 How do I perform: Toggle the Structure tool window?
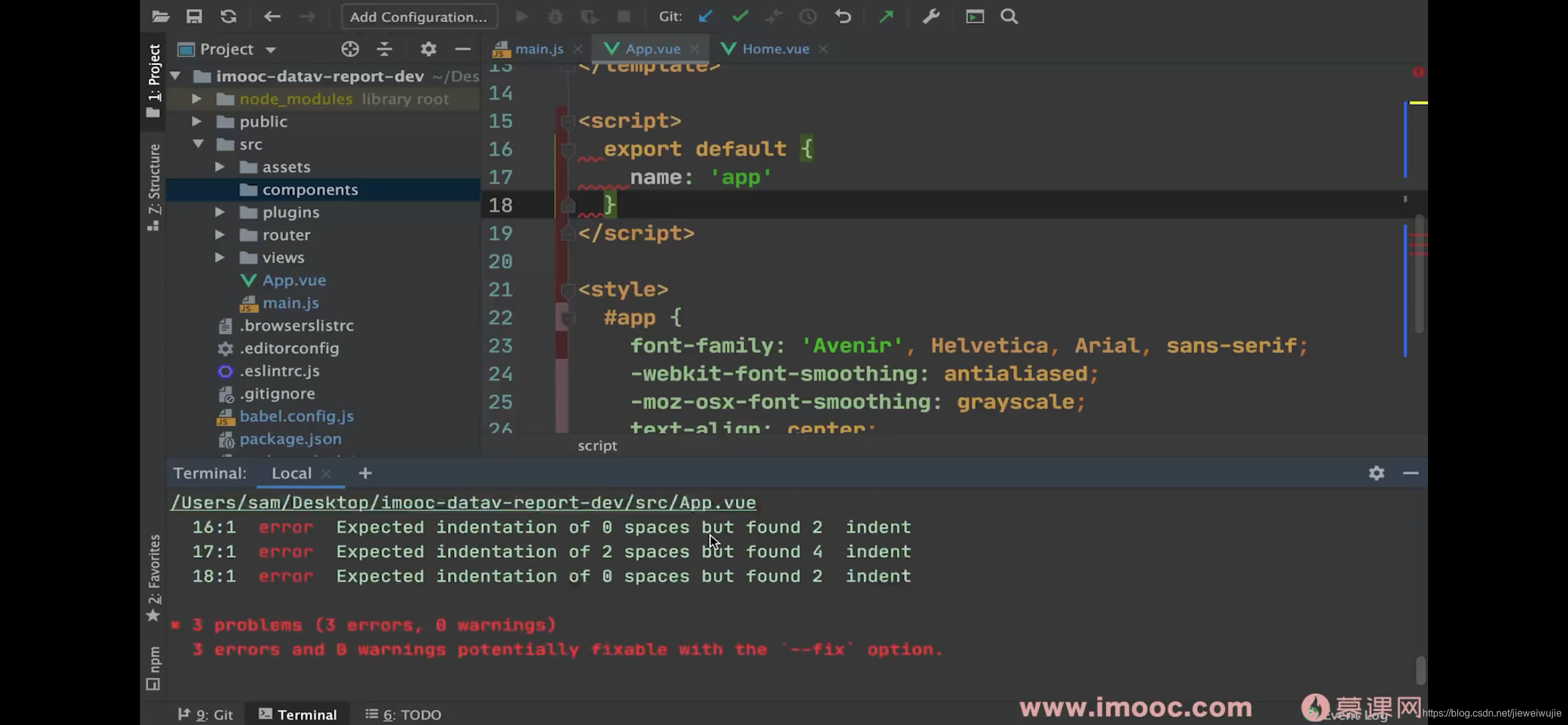click(154, 187)
